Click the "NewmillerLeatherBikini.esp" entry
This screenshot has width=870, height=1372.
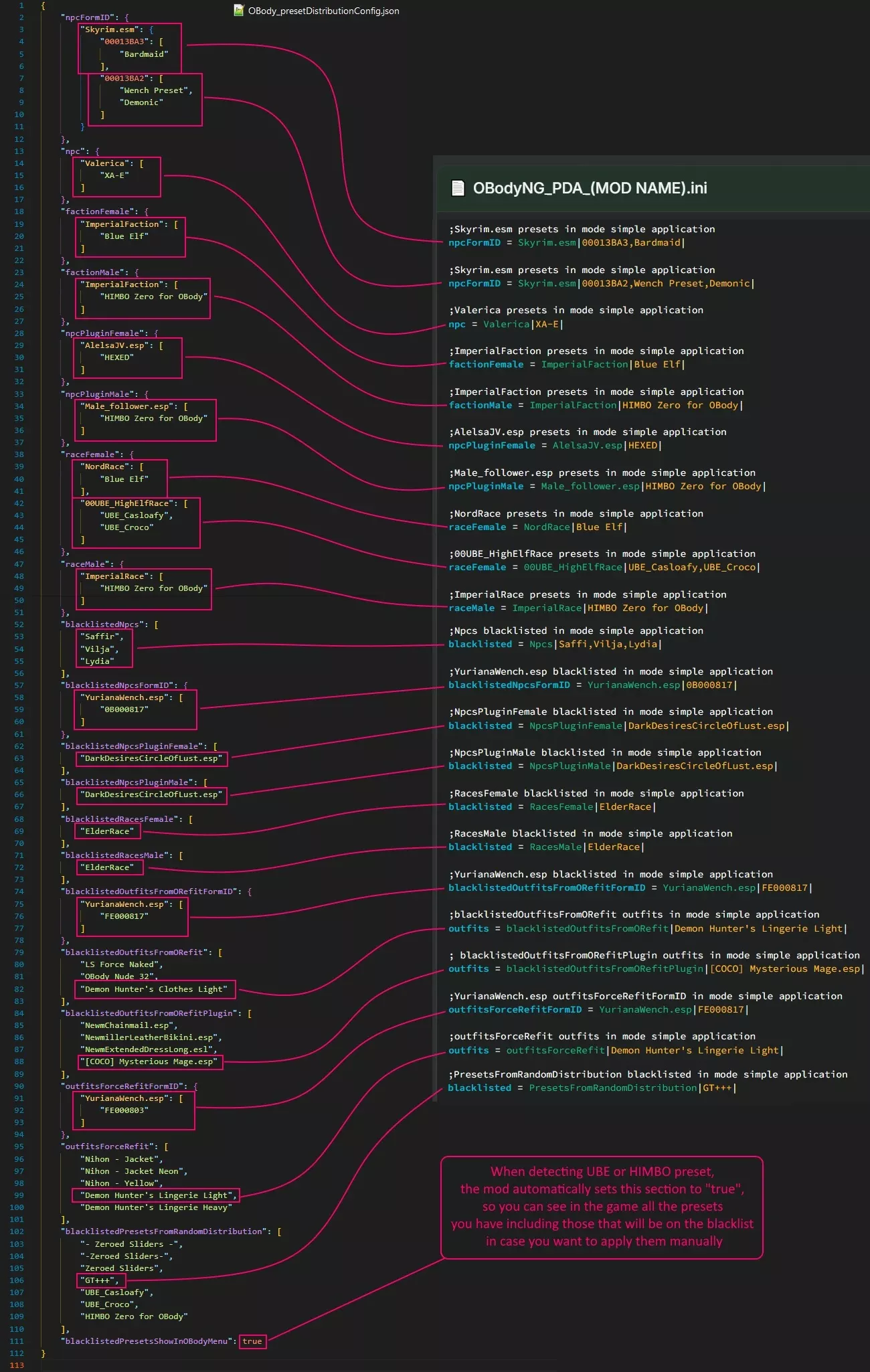[x=149, y=1037]
